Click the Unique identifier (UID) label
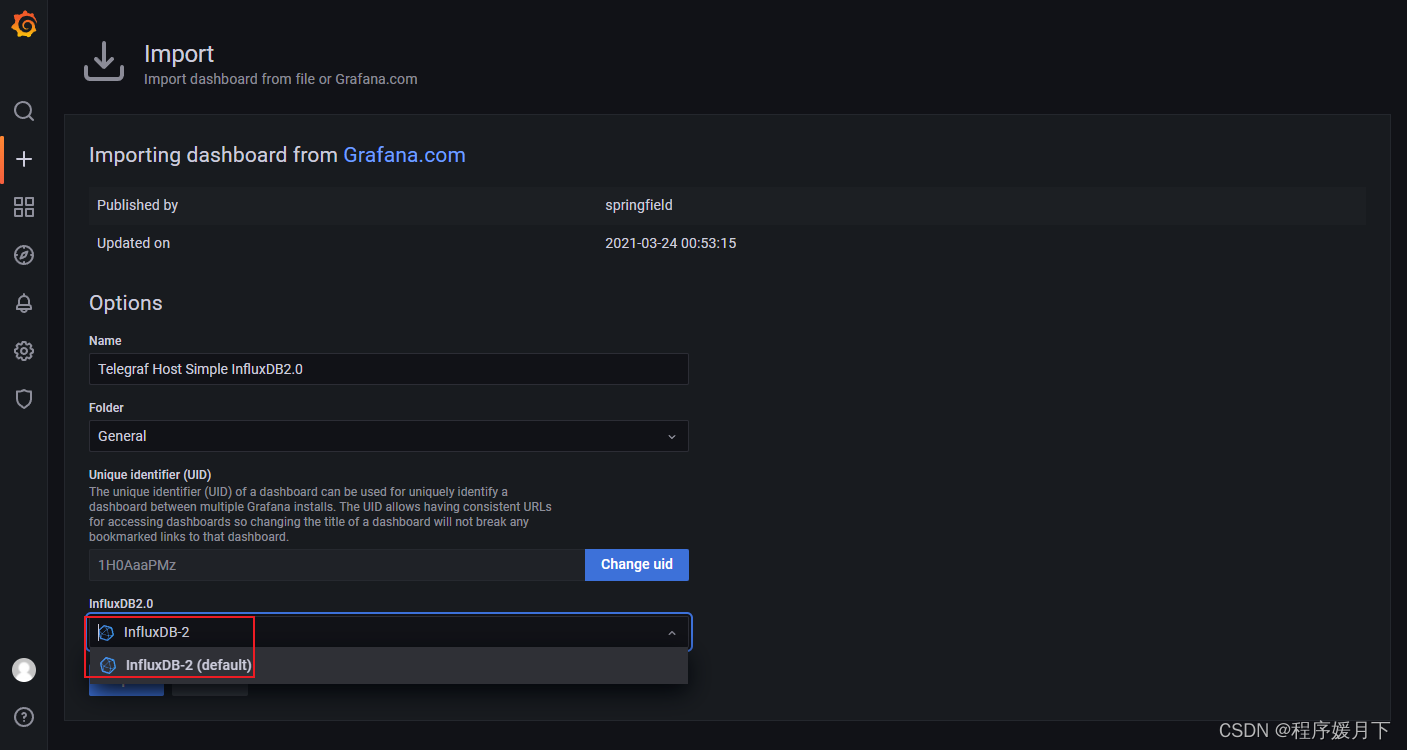This screenshot has width=1407, height=750. (150, 475)
